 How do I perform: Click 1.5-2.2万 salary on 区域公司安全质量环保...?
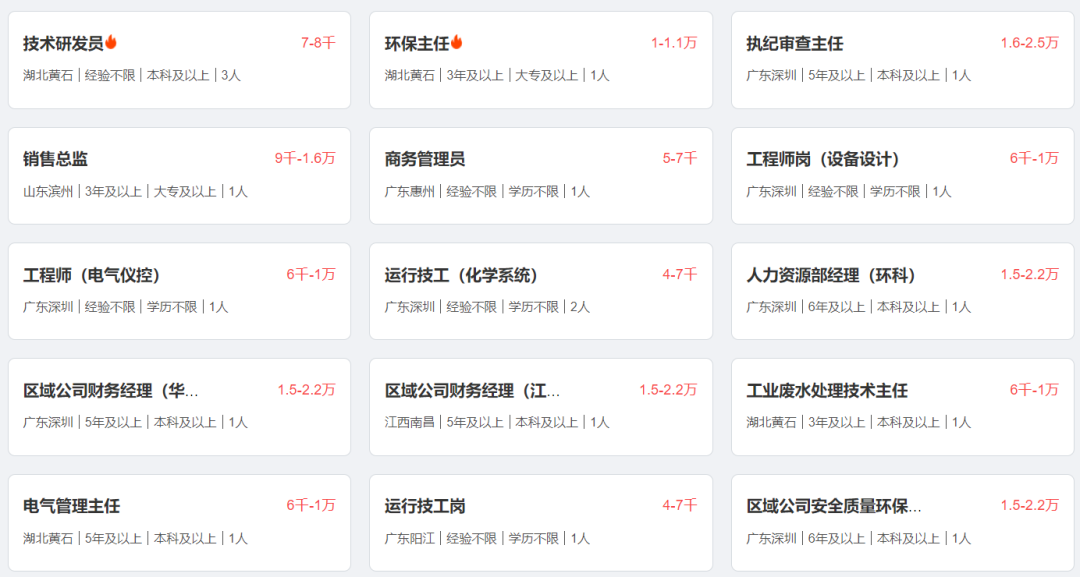click(1030, 505)
